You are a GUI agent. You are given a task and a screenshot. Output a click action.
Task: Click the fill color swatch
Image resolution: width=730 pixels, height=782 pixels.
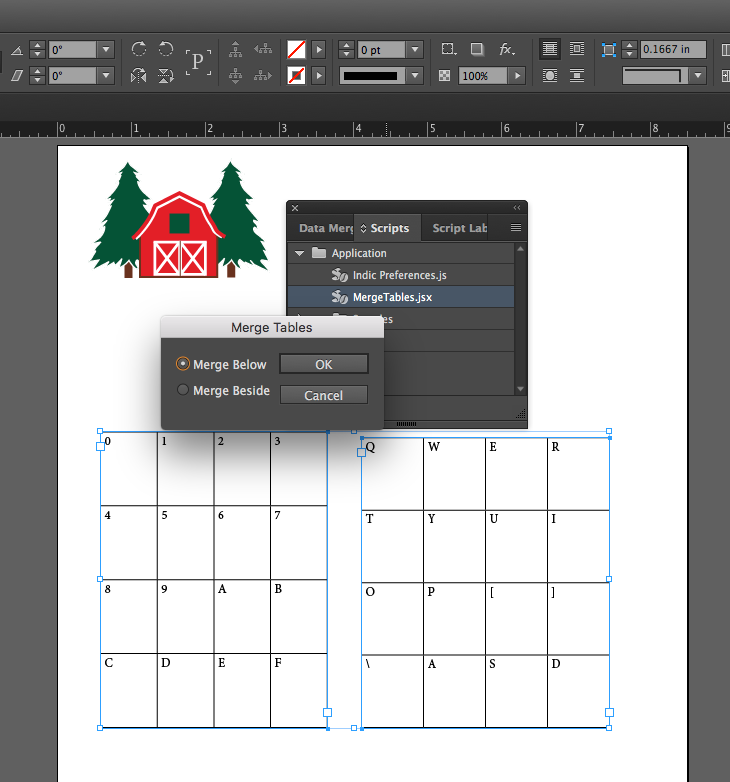tap(296, 49)
